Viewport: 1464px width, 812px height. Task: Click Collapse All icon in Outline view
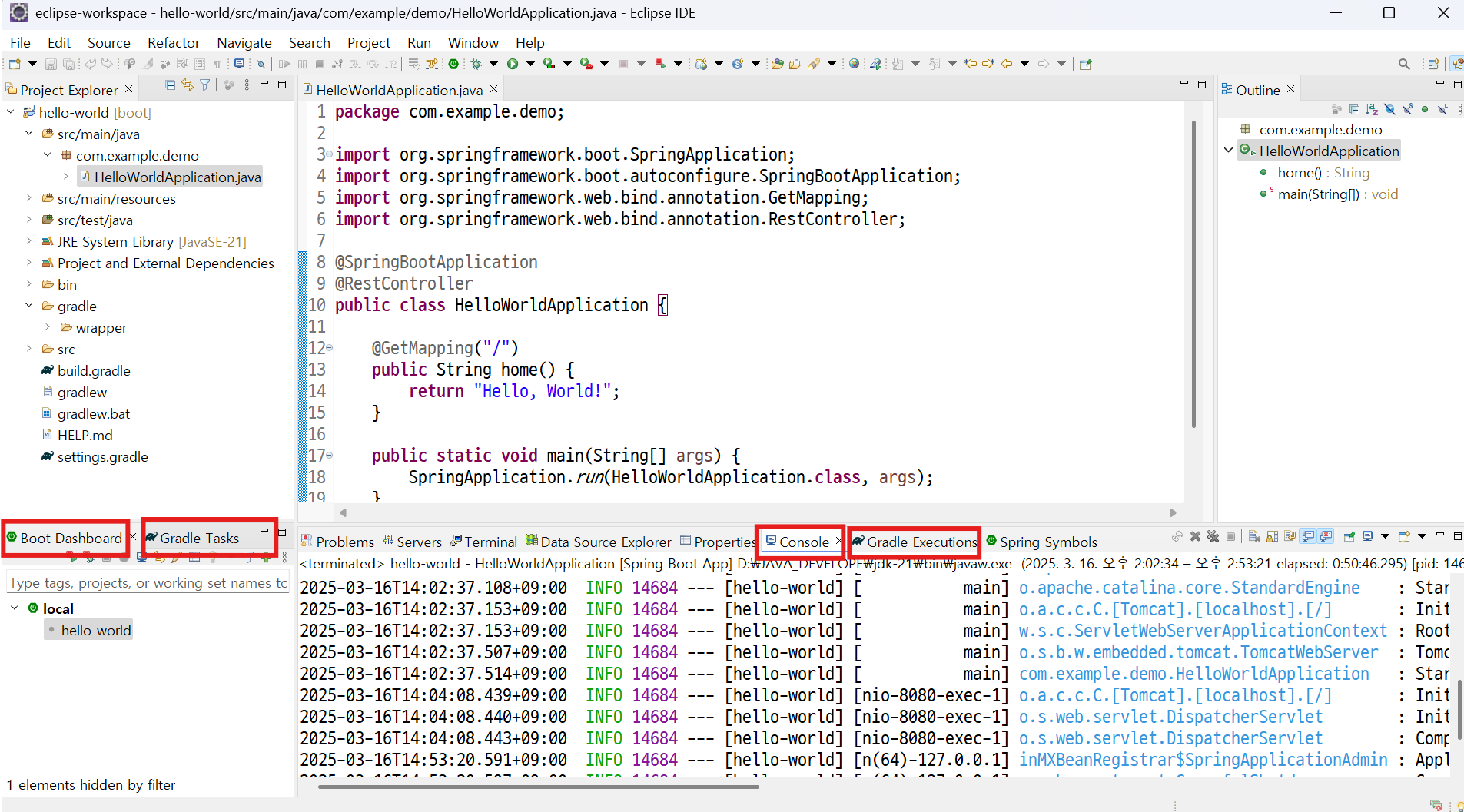point(1354,109)
